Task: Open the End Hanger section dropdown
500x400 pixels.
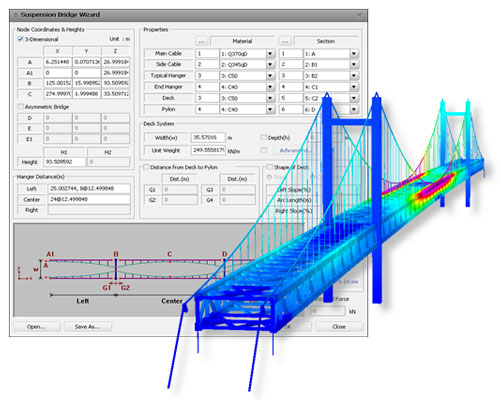Action: 354,87
